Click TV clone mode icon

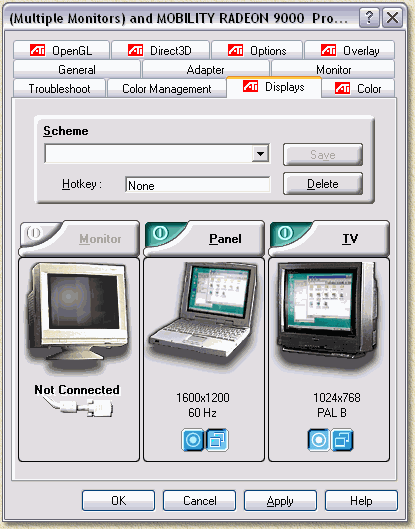coord(342,440)
